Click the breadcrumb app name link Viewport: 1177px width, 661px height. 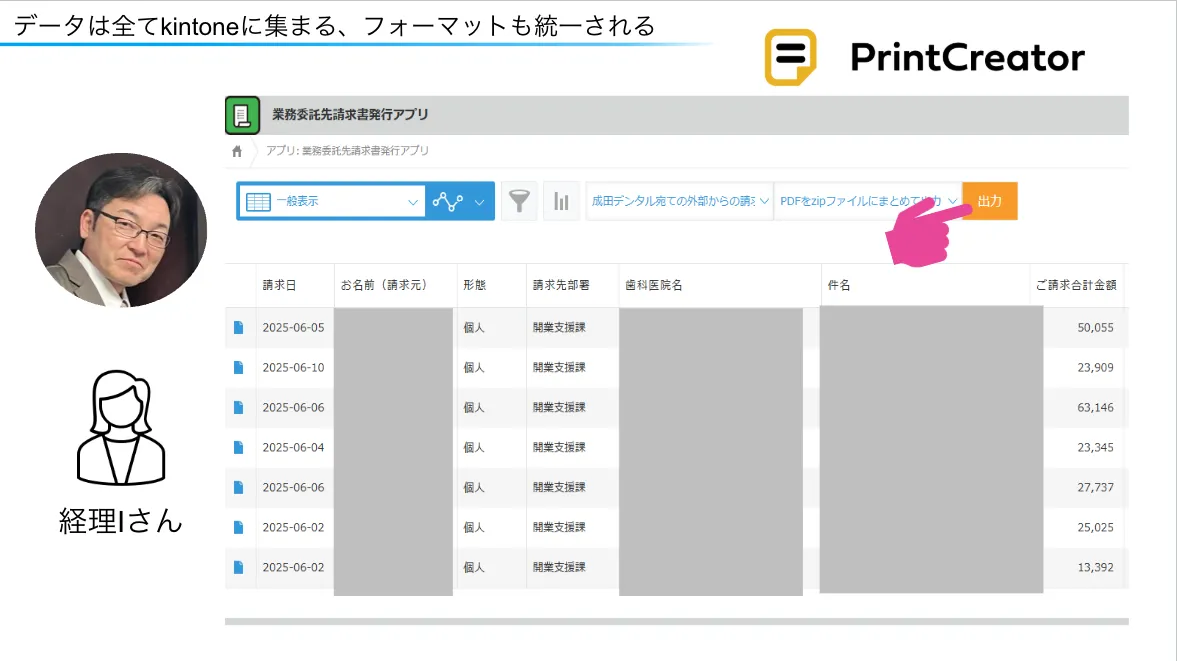tap(347, 151)
